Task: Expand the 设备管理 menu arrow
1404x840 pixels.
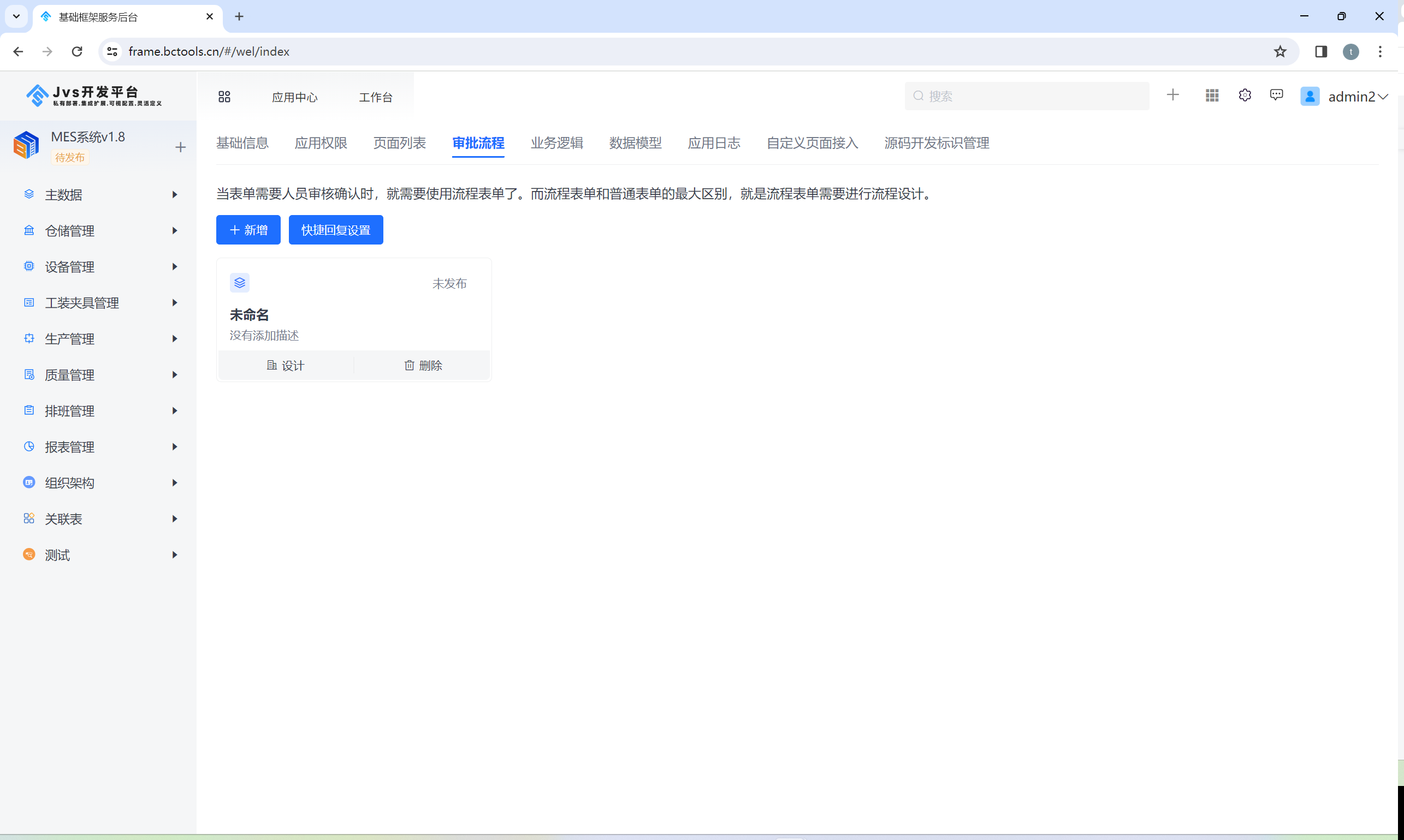Action: pyautogui.click(x=175, y=266)
